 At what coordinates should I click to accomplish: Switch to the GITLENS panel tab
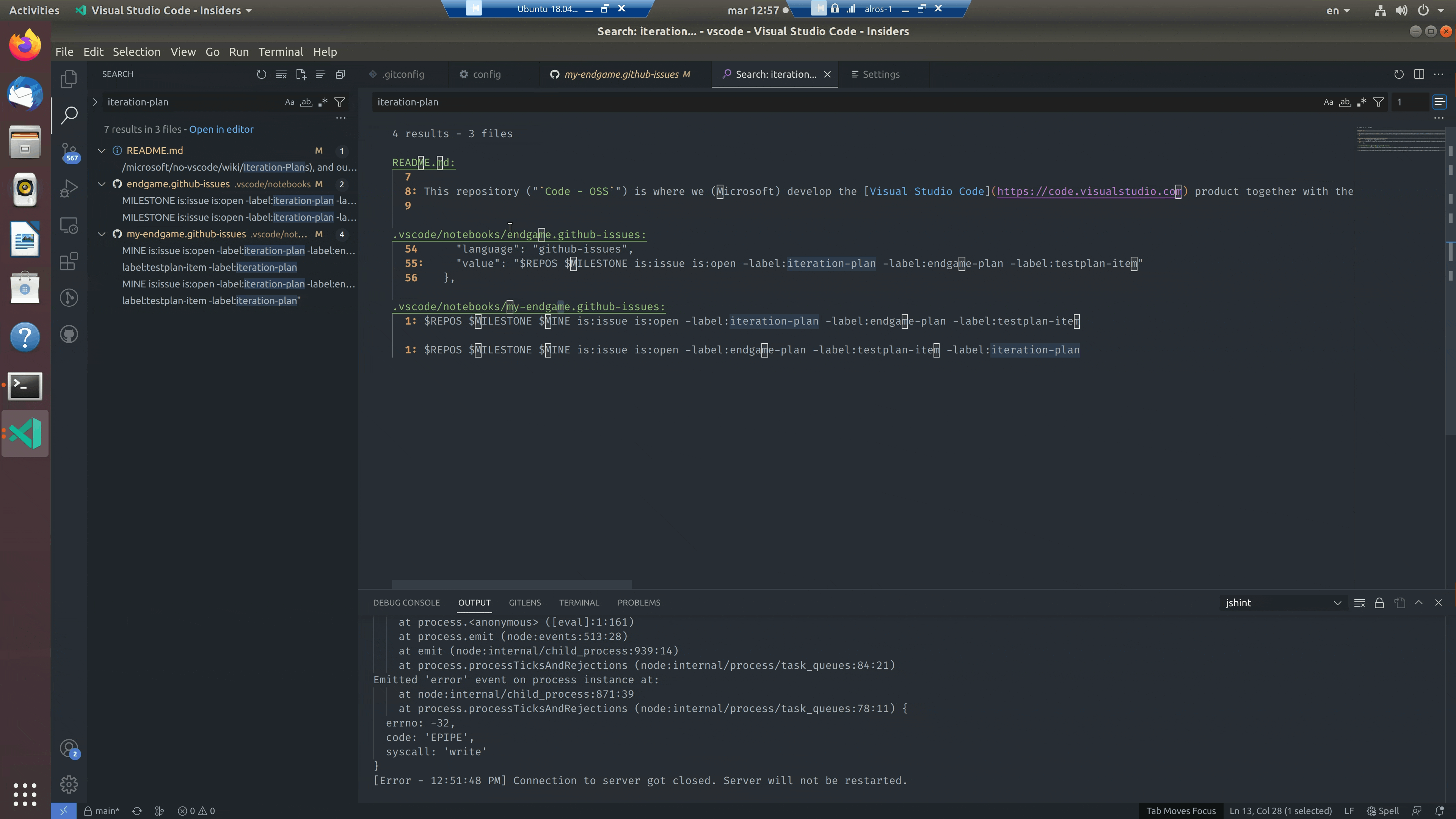(x=524, y=602)
